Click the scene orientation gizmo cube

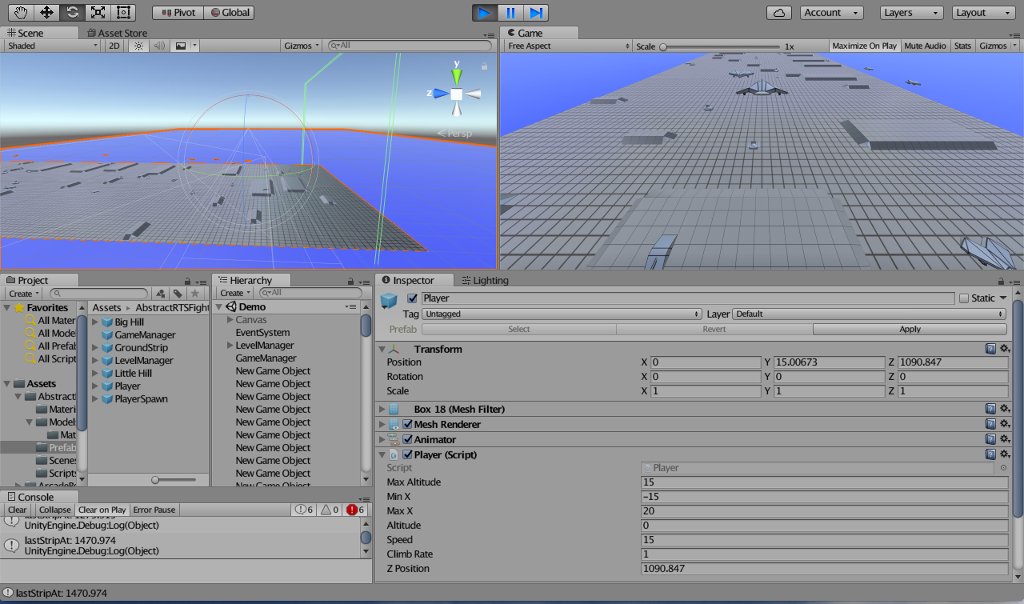tap(456, 94)
